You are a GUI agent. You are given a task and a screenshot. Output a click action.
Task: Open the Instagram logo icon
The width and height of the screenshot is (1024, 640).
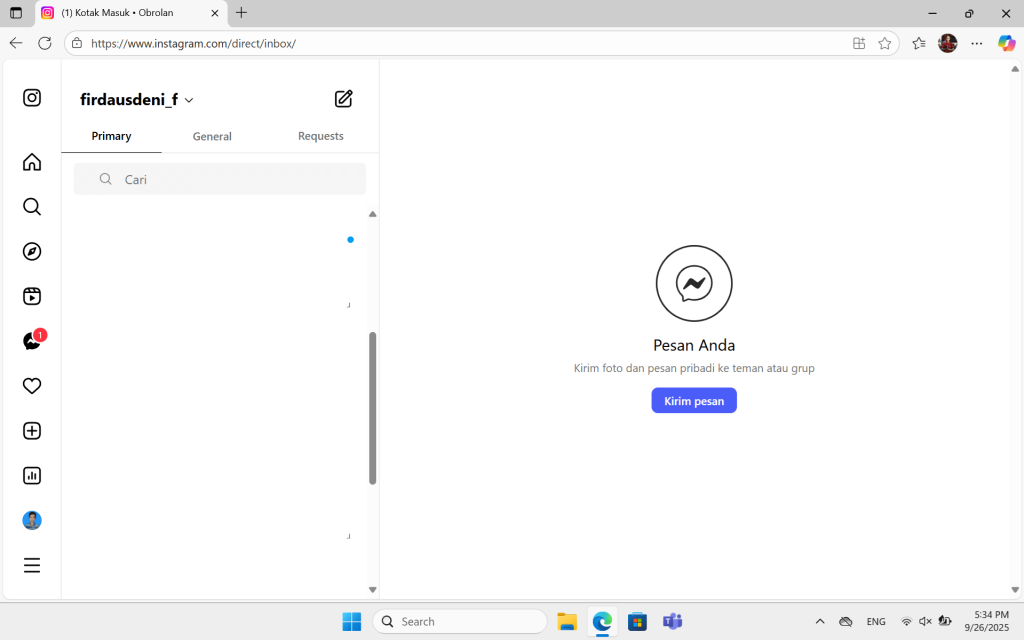(x=31, y=97)
